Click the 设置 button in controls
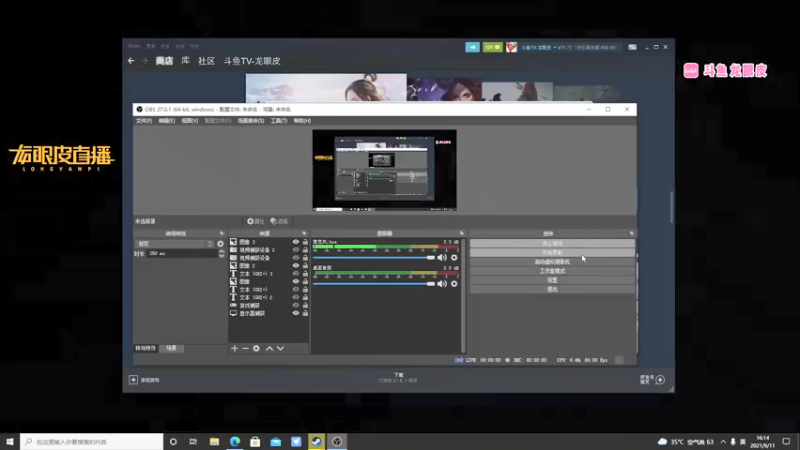This screenshot has height=450, width=800. (x=552, y=280)
